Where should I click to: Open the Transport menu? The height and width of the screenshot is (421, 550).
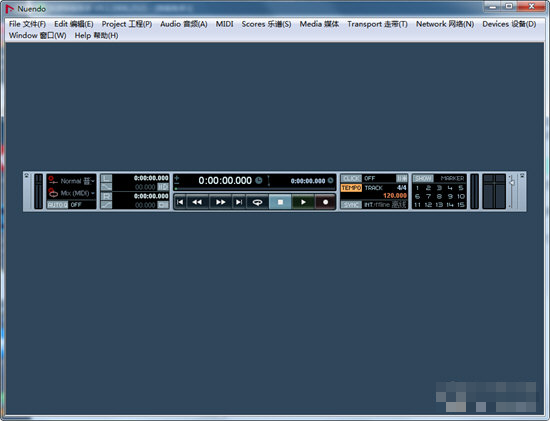377,24
